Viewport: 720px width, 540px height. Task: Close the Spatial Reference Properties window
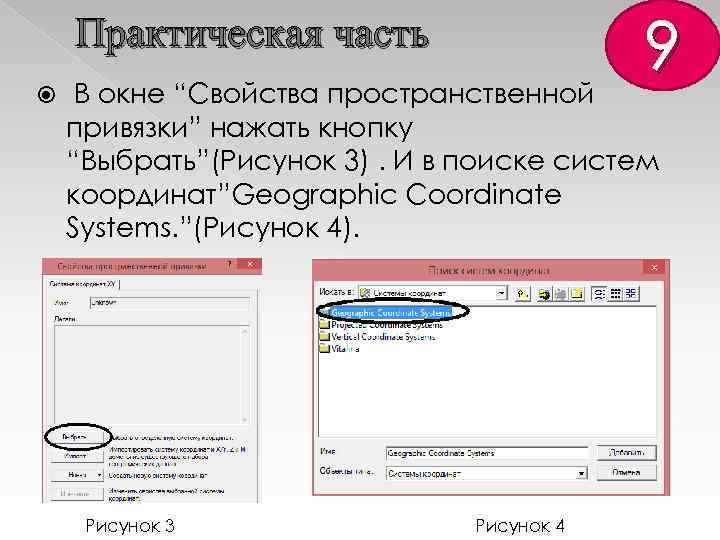pyautogui.click(x=251, y=265)
